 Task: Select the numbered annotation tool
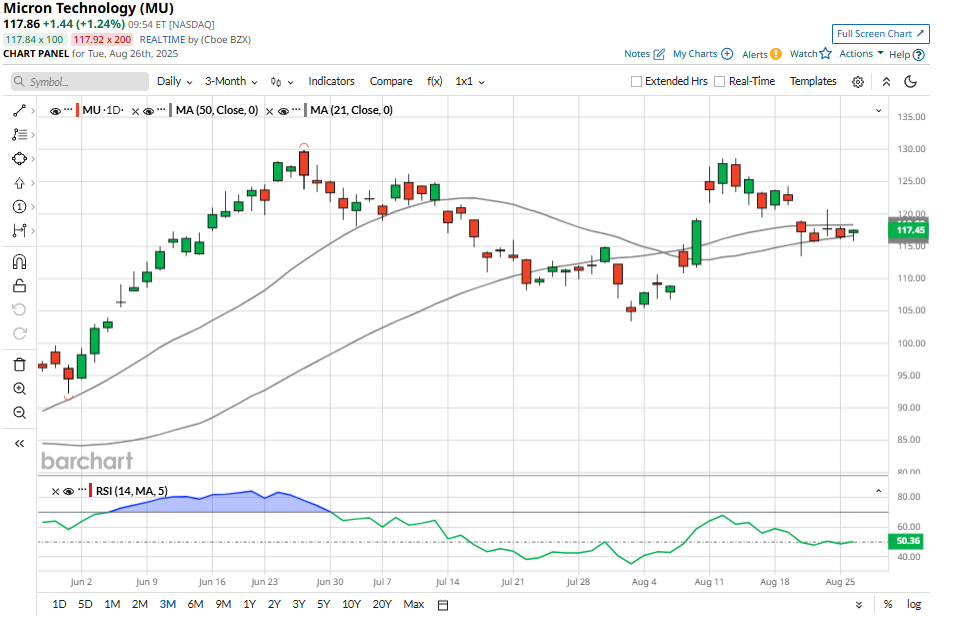point(19,207)
